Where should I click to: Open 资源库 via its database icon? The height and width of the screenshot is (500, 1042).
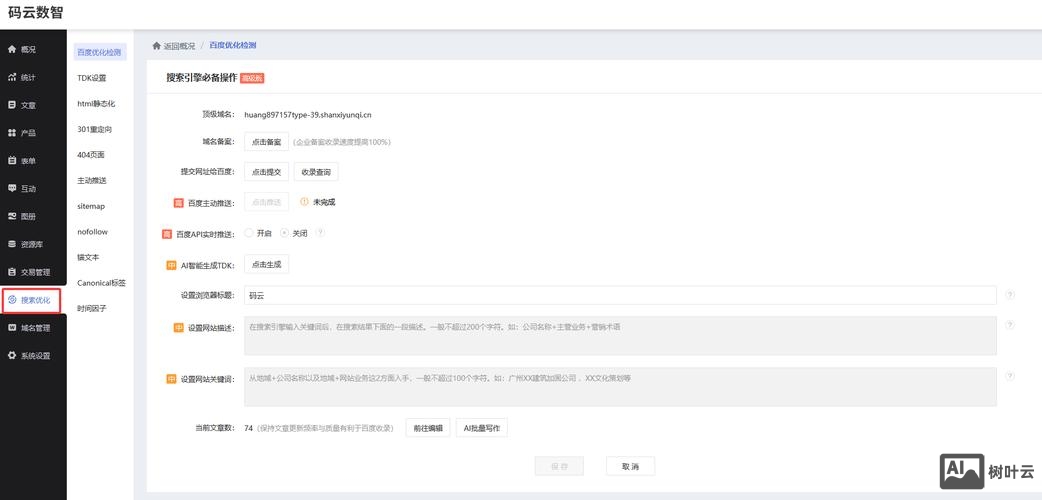click(x=12, y=244)
